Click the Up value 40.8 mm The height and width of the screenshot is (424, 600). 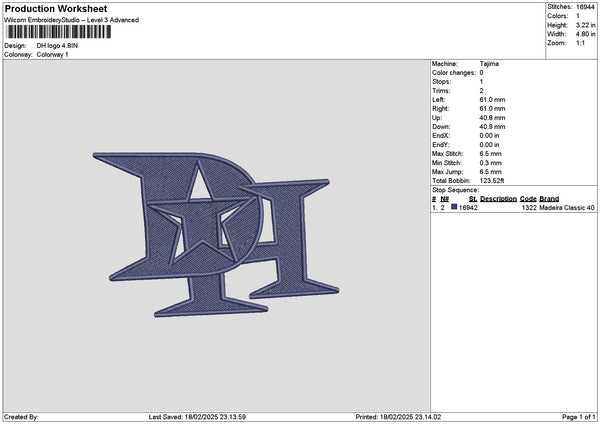[x=492, y=118]
